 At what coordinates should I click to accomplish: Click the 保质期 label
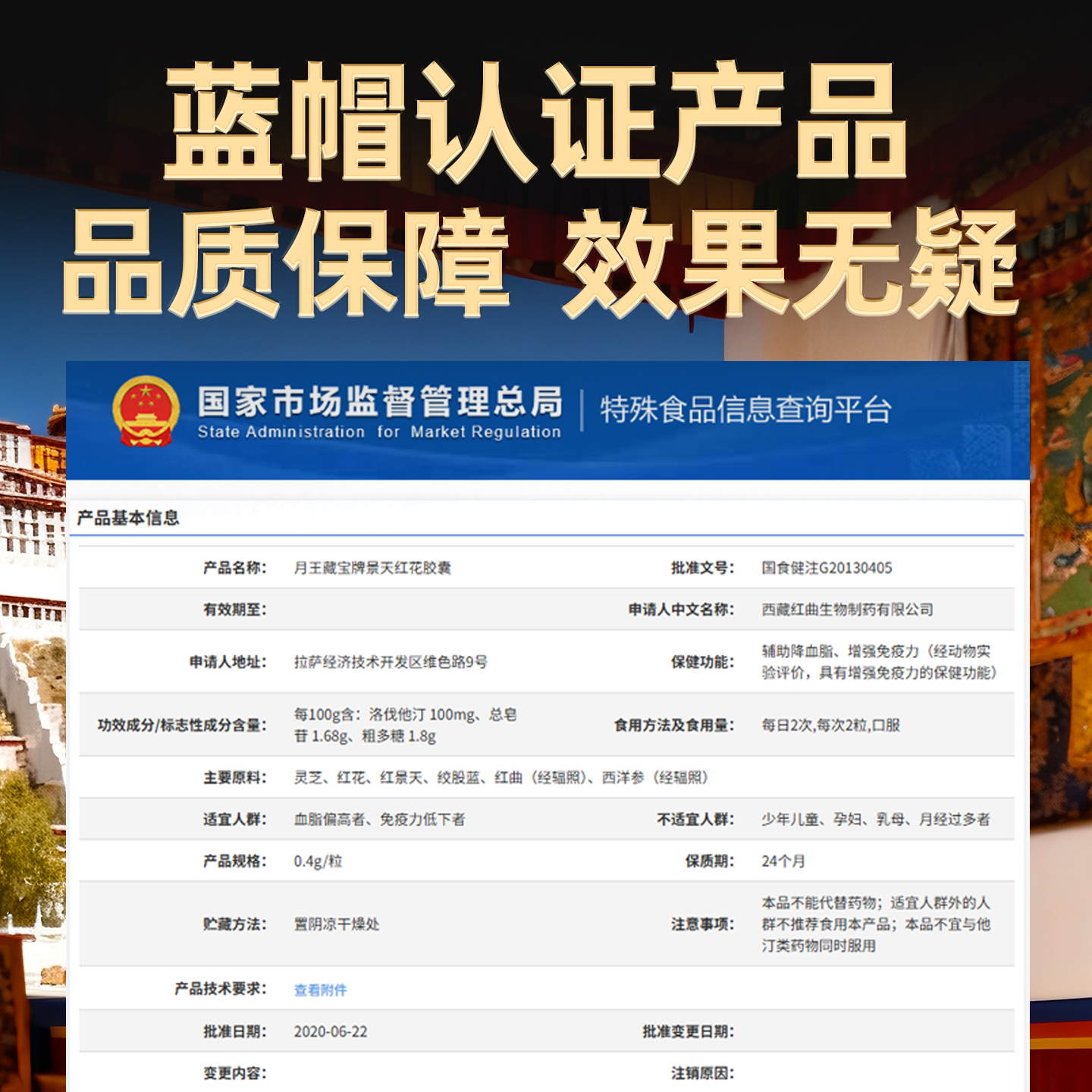click(710, 861)
